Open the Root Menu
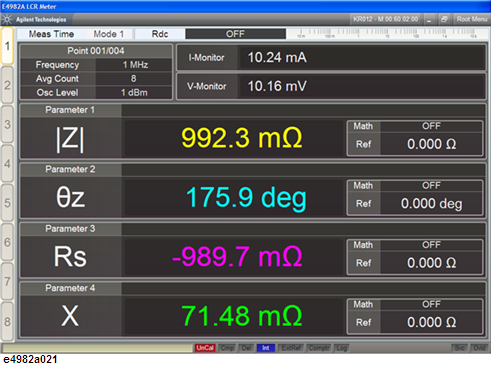 (x=472, y=19)
